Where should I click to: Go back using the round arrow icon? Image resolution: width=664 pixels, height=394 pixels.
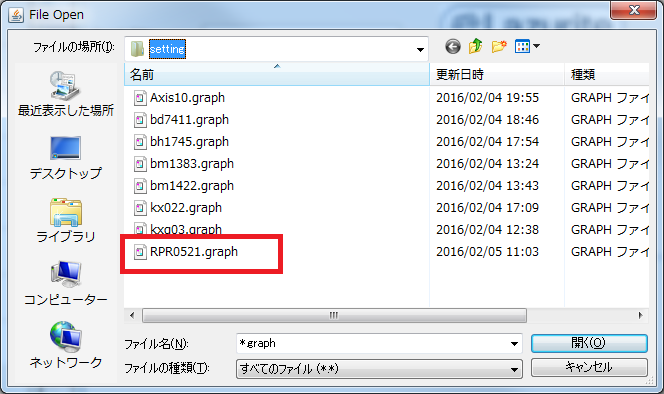tap(453, 46)
